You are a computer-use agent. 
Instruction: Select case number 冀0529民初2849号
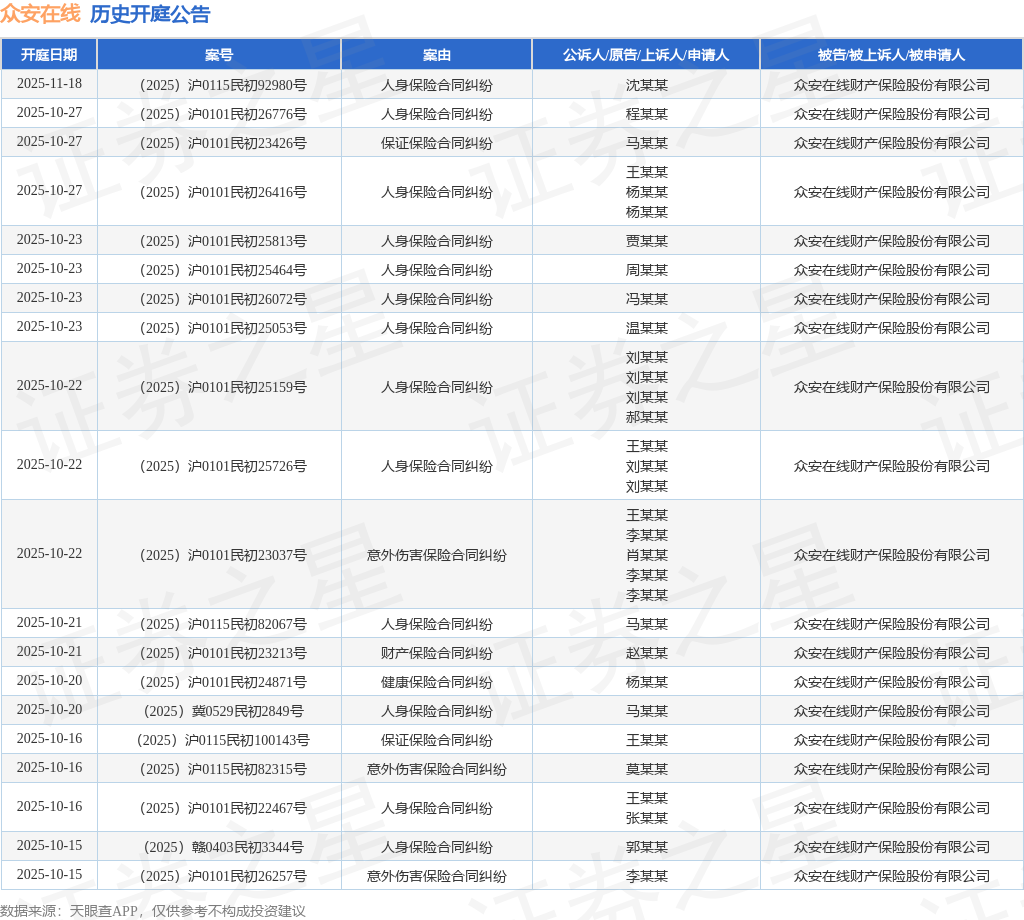[x=223, y=711]
